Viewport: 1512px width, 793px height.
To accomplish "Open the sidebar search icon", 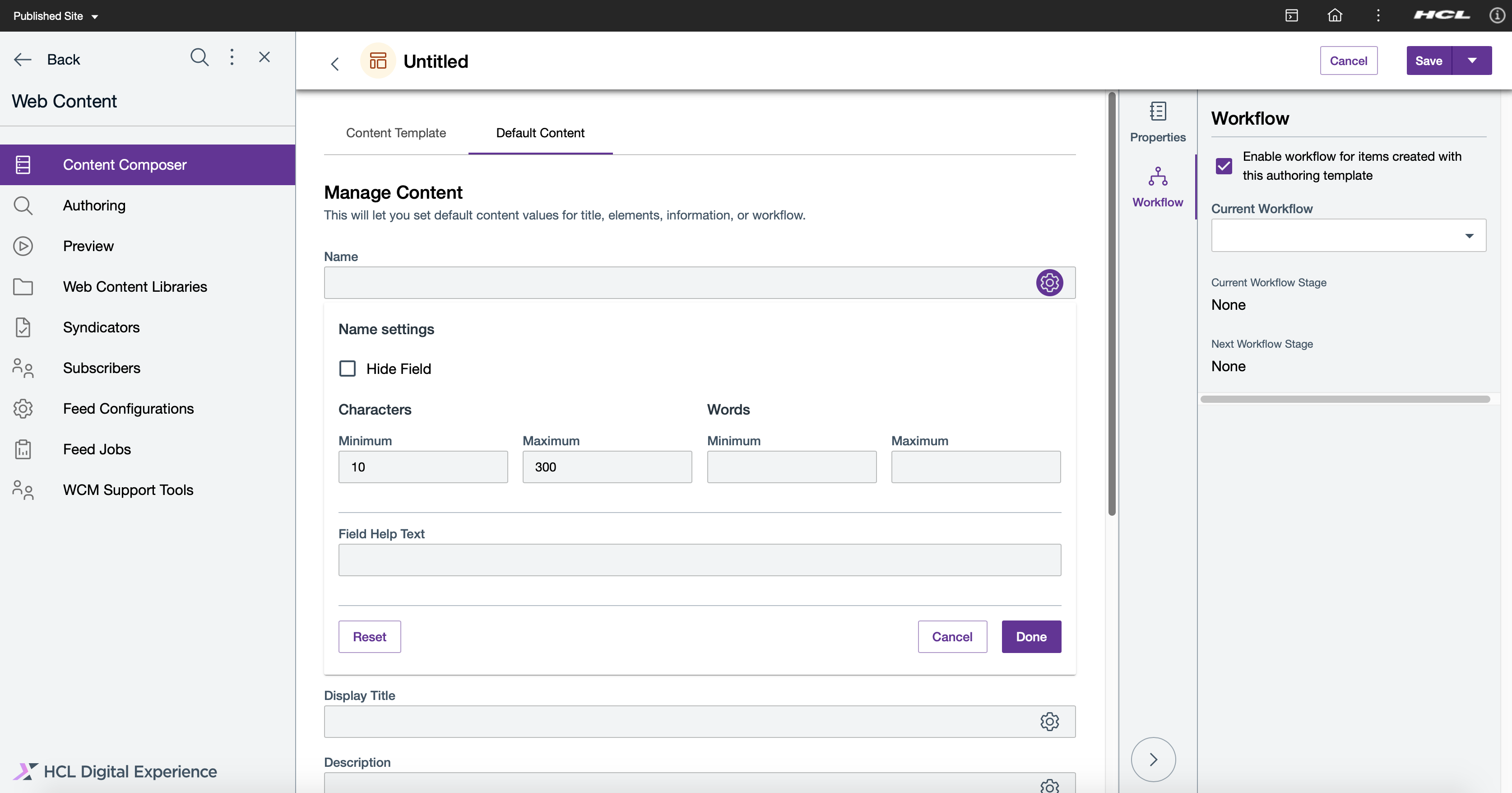I will [199, 57].
